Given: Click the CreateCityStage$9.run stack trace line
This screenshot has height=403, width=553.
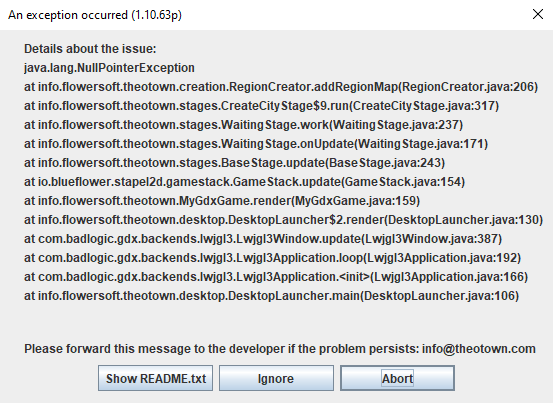Looking at the screenshot, I should 261,106.
